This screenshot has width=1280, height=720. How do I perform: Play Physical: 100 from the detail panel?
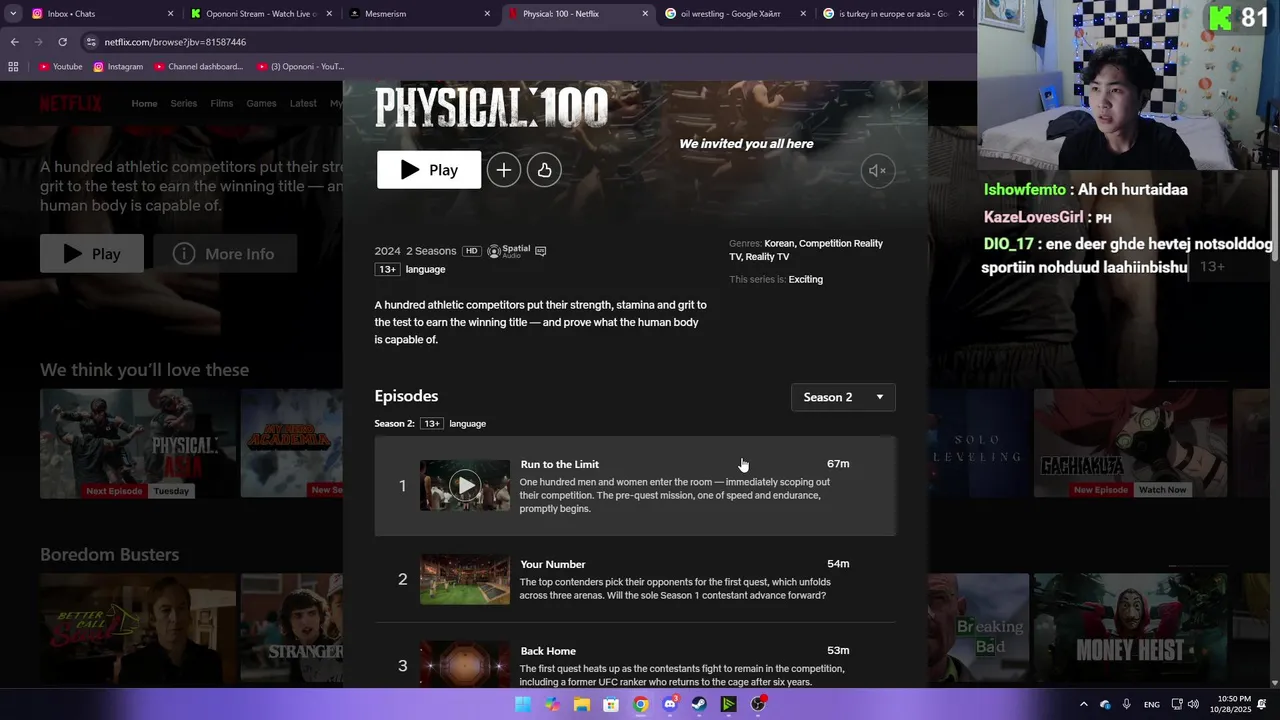click(429, 170)
